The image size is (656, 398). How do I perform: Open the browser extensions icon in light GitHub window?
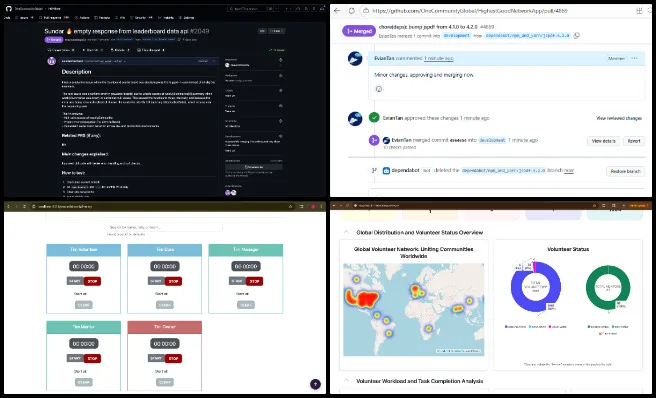coord(639,11)
